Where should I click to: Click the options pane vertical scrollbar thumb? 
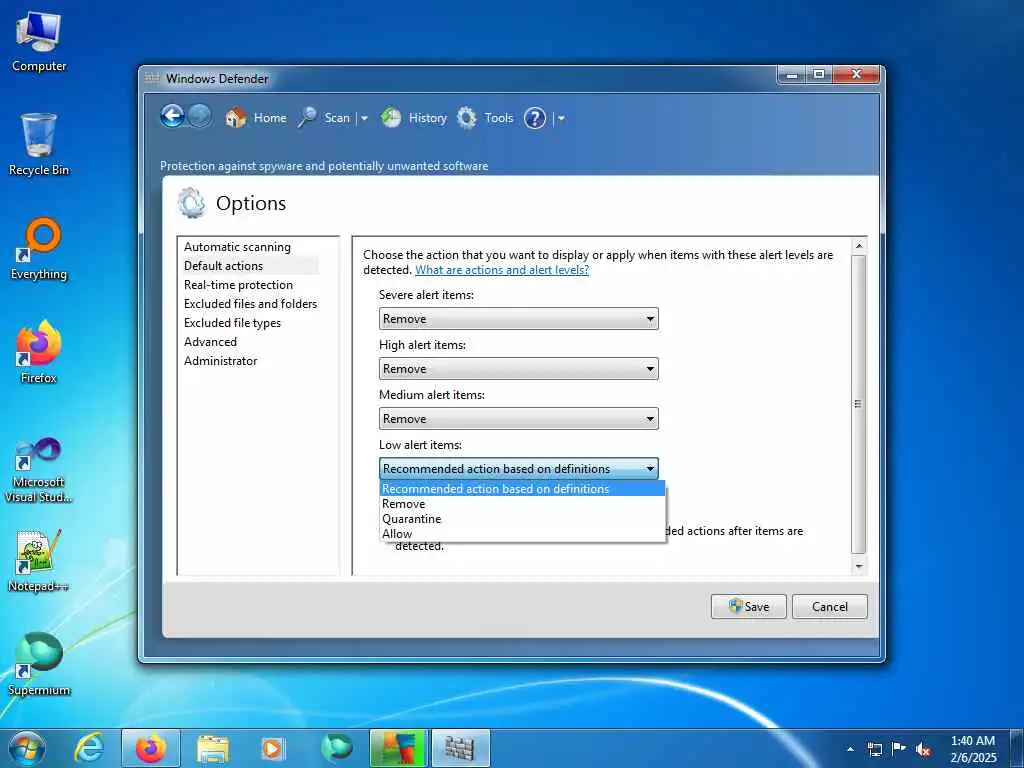[859, 404]
